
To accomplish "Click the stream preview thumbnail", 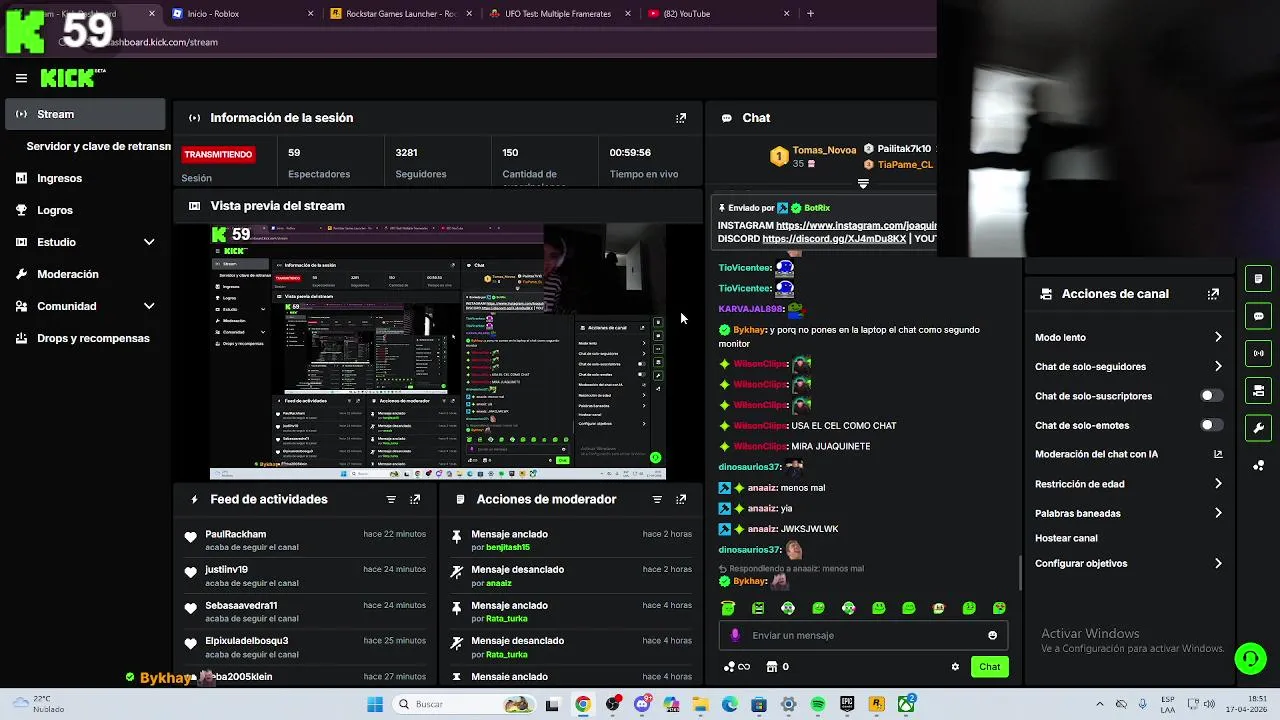I will pos(437,352).
